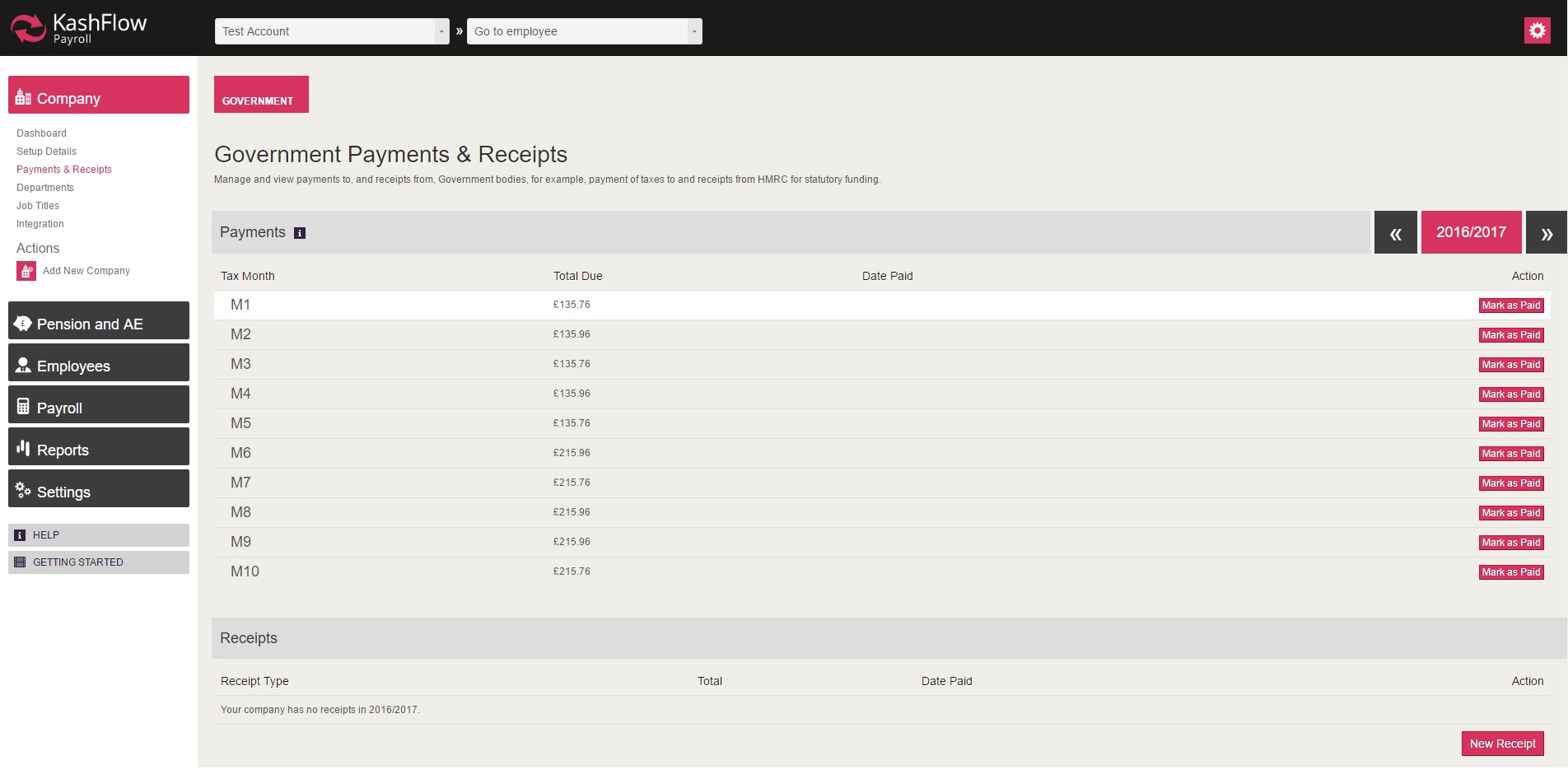Mark M10 payment as paid
Screen dimensions: 1568x779
coord(1511,572)
